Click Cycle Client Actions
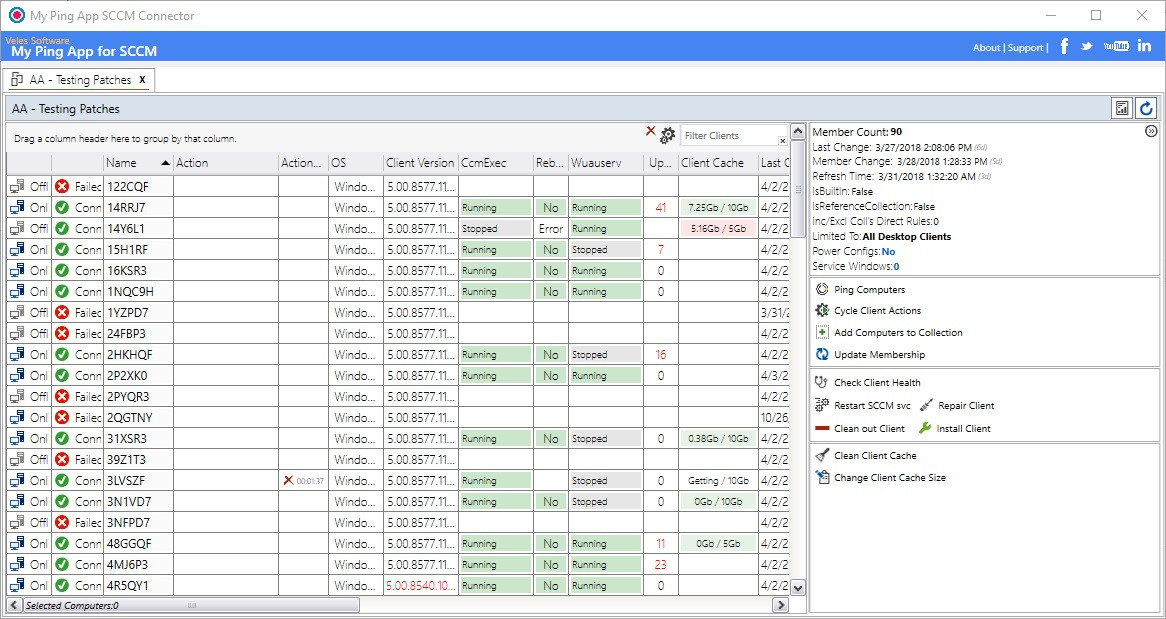 [x=868, y=311]
